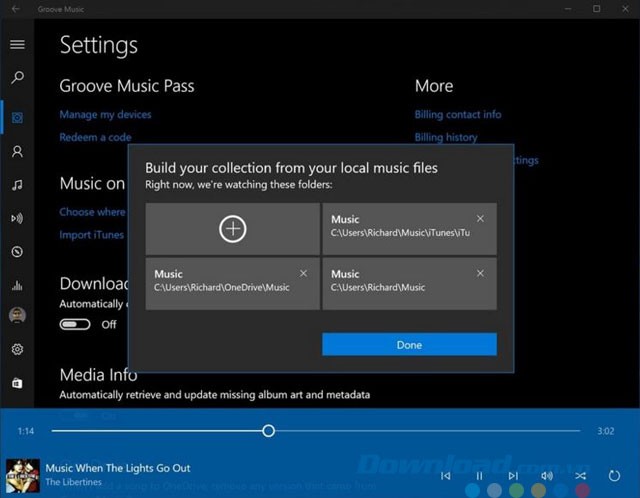Open the Billing contact info link
The height and width of the screenshot is (498, 640).
(458, 115)
